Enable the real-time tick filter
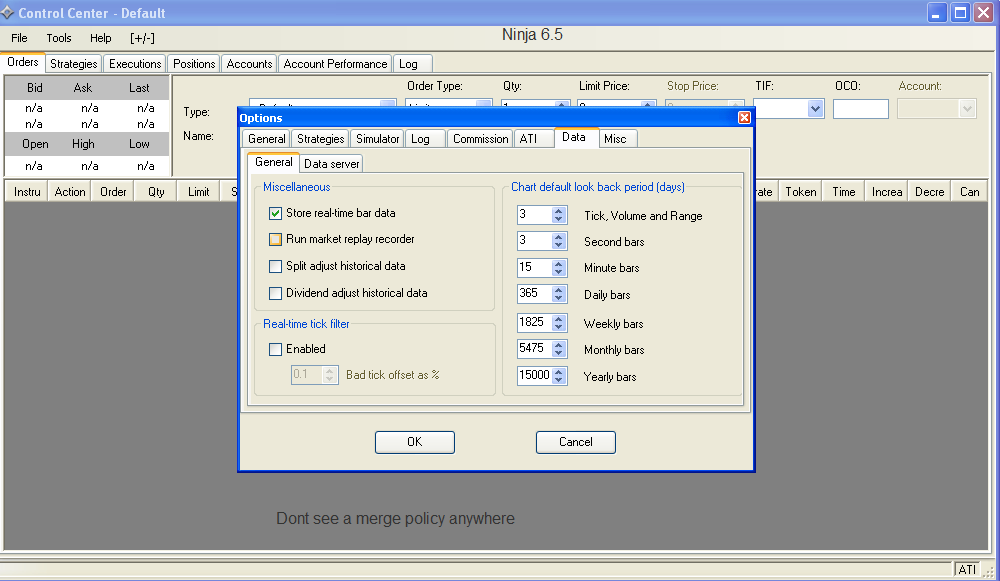Screen dimensions: 1000x581 (276, 349)
